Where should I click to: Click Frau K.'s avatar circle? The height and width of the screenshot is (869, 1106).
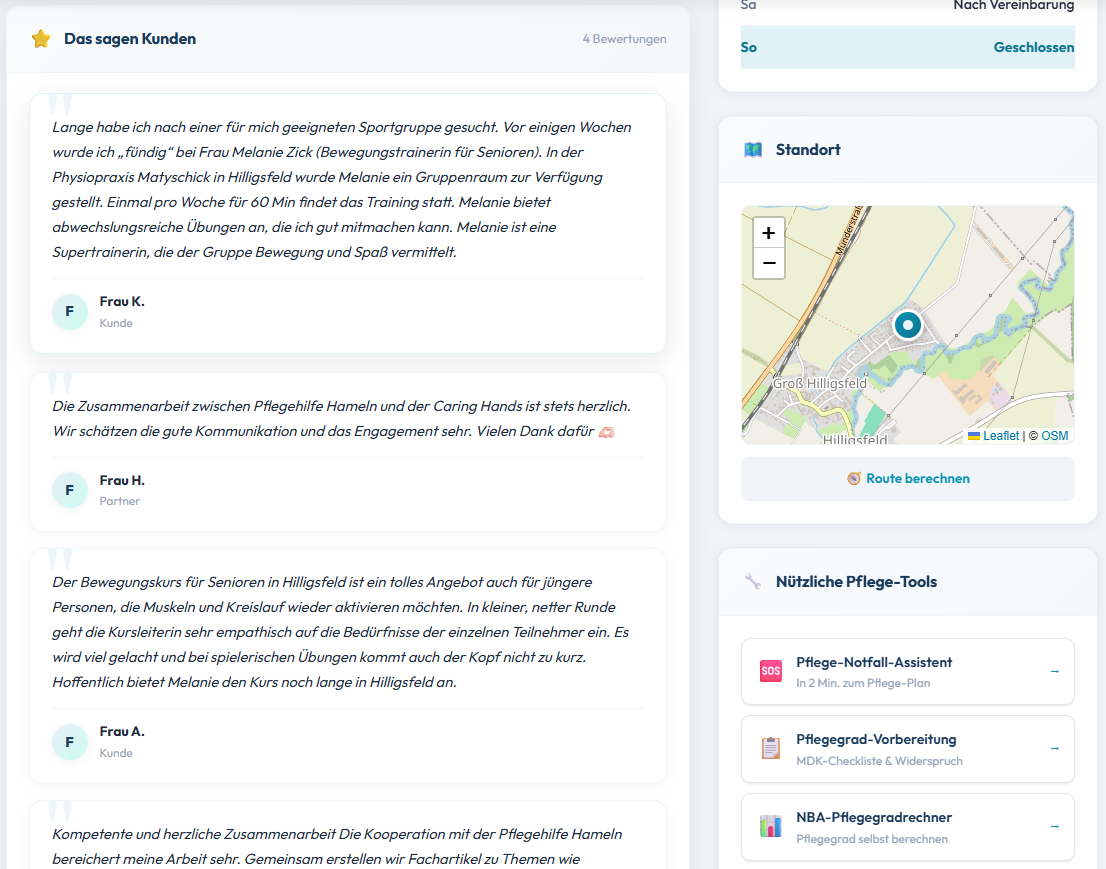pos(69,312)
